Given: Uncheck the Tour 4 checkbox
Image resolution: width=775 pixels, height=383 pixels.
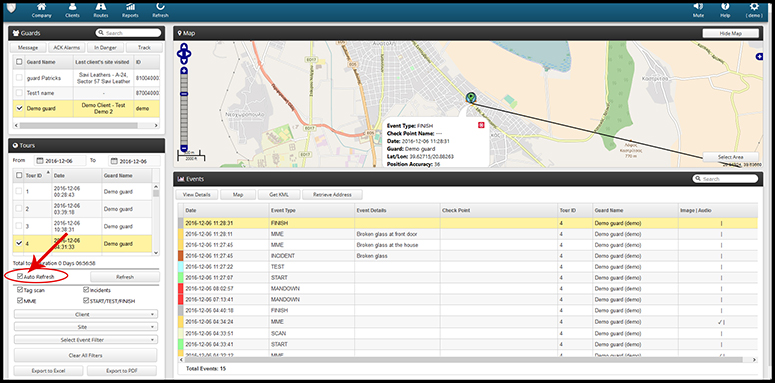Looking at the screenshot, I should [x=19, y=243].
